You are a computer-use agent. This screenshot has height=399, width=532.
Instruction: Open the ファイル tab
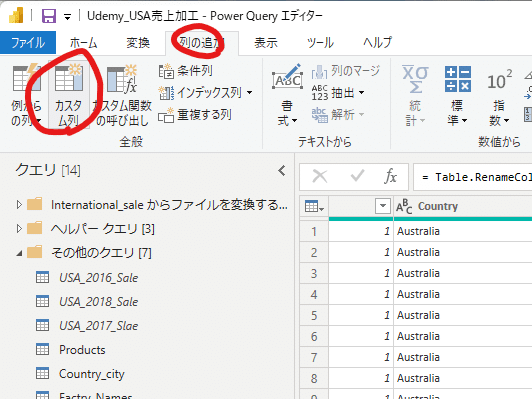[x=28, y=43]
